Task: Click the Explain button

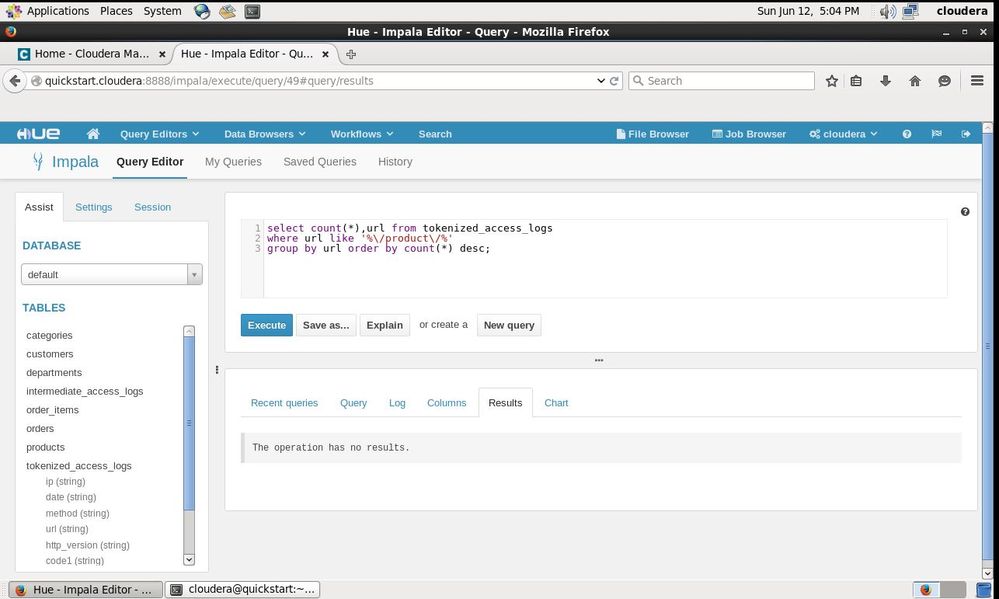Action: pyautogui.click(x=384, y=325)
